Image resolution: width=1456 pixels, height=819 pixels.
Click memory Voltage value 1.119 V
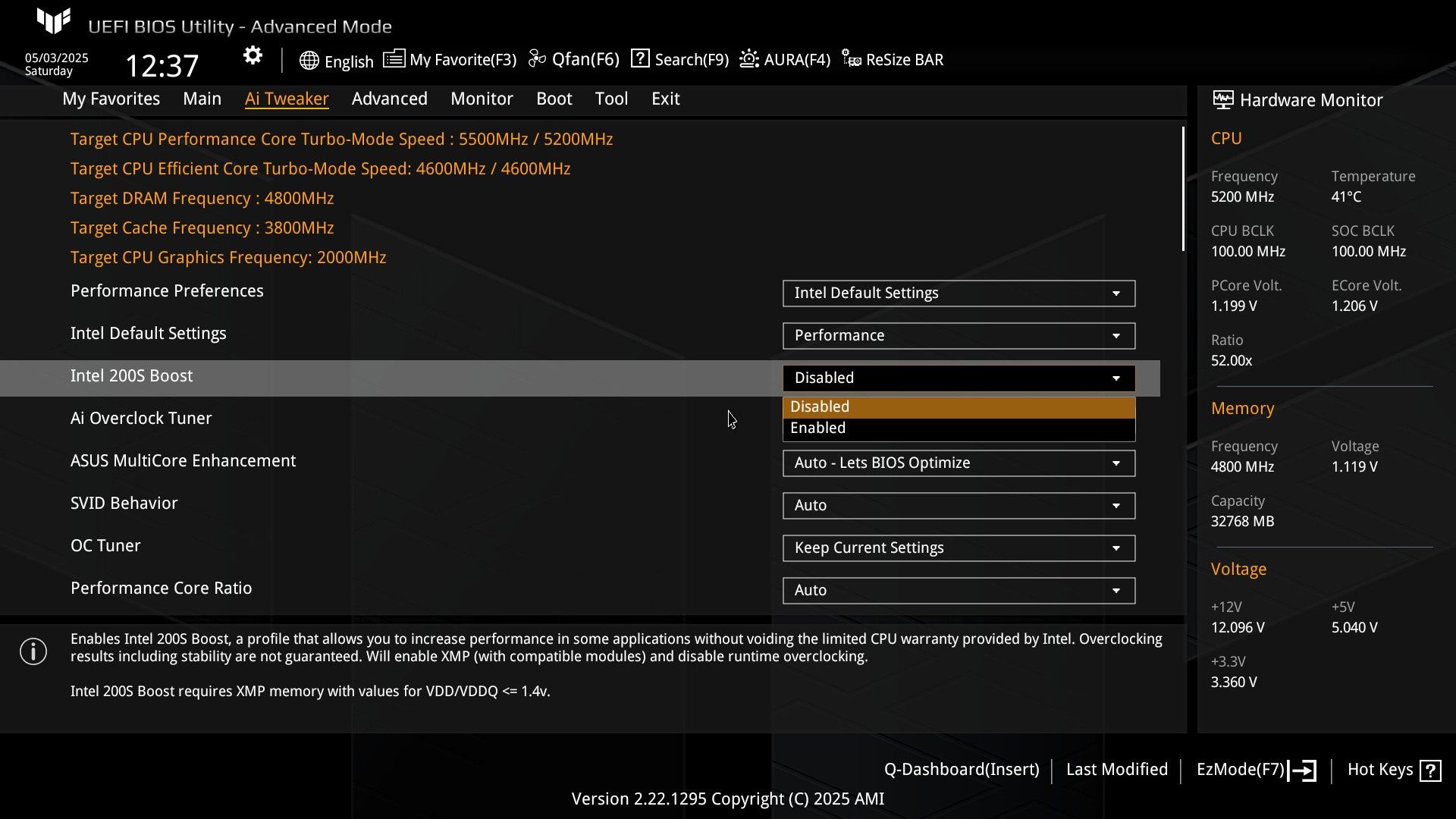tap(1354, 467)
